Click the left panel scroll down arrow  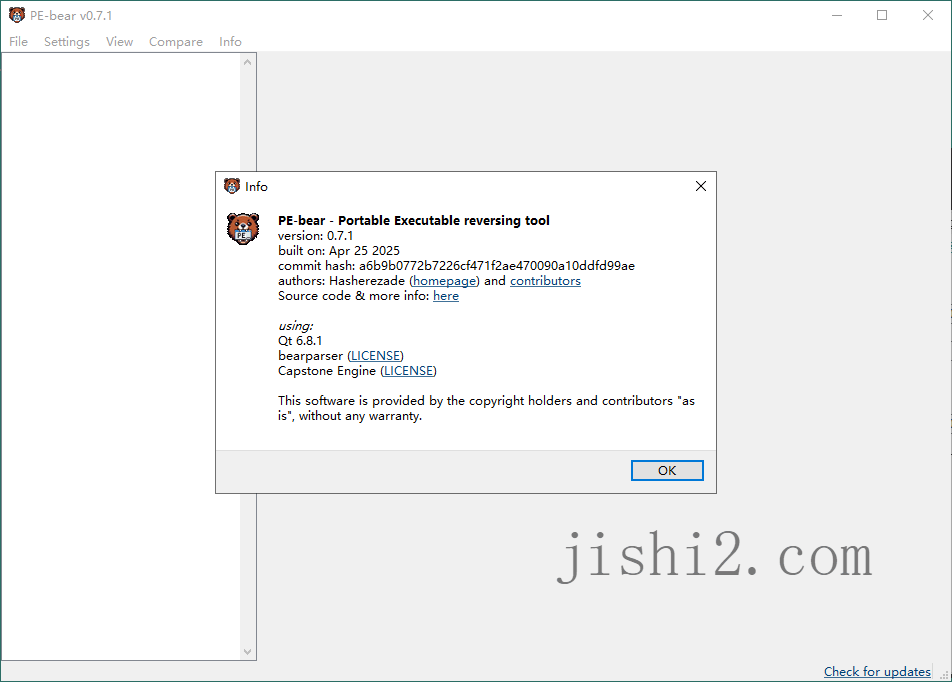pyautogui.click(x=247, y=652)
